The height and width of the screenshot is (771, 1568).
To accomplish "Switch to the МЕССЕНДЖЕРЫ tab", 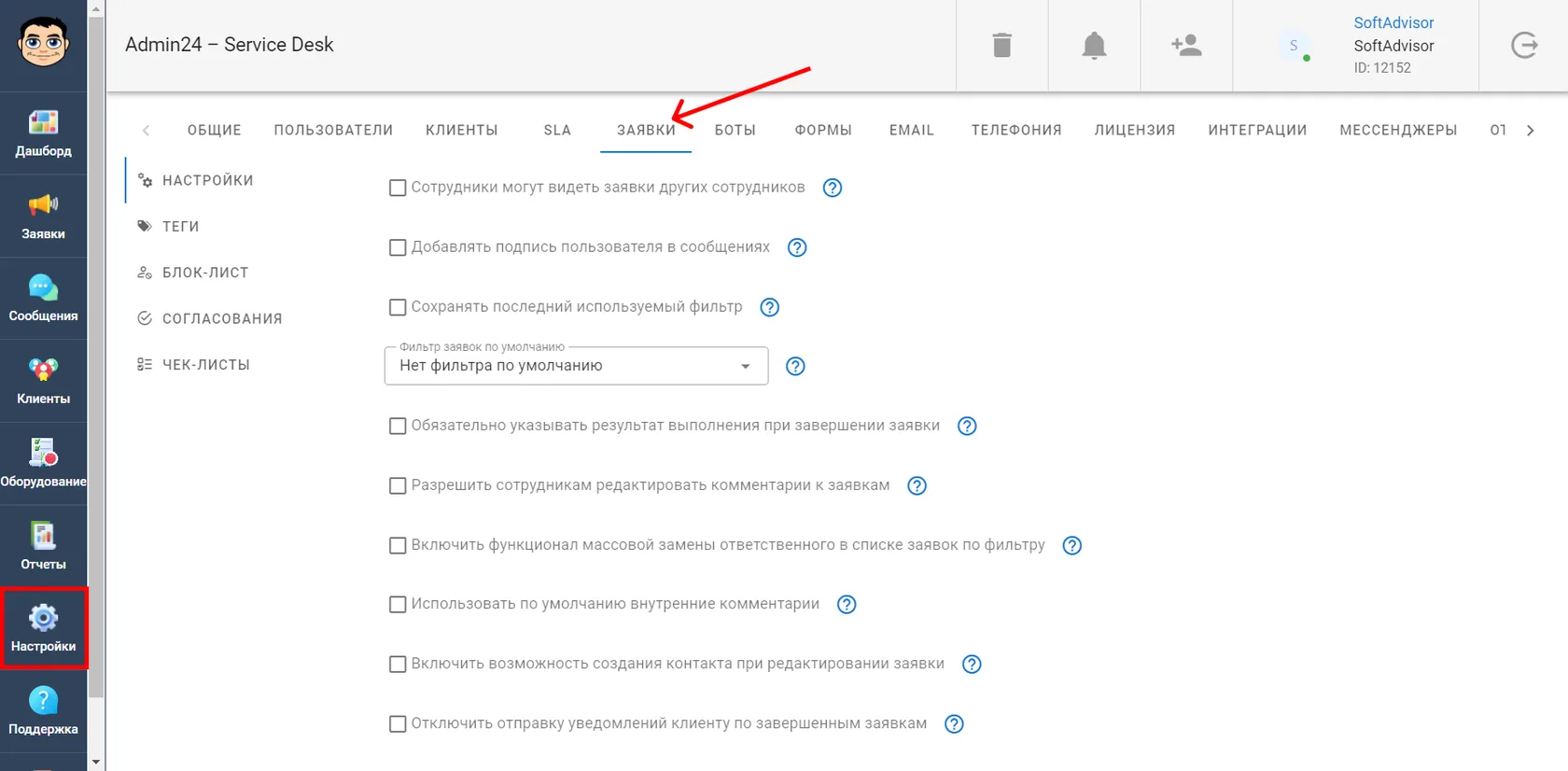I will point(1398,130).
